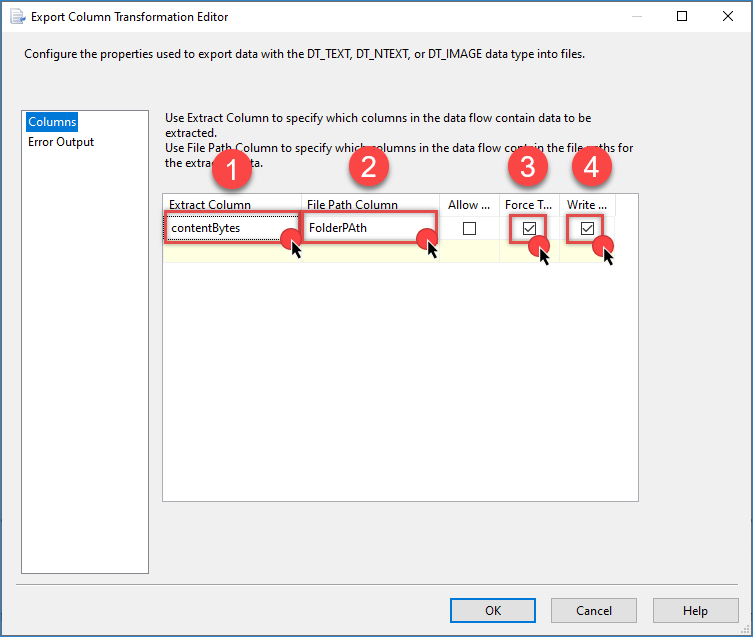Click the File Path Column header
This screenshot has width=753, height=637.
(352, 204)
